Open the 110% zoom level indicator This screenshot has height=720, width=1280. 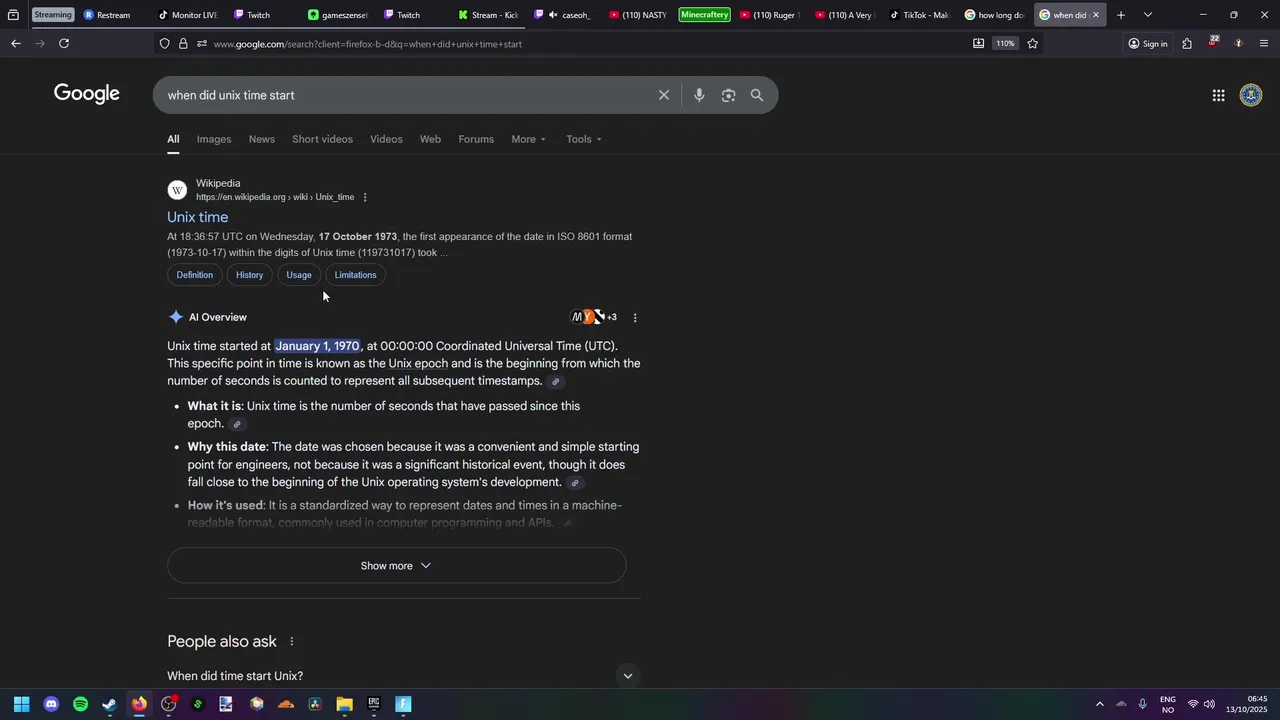pos(1005,43)
